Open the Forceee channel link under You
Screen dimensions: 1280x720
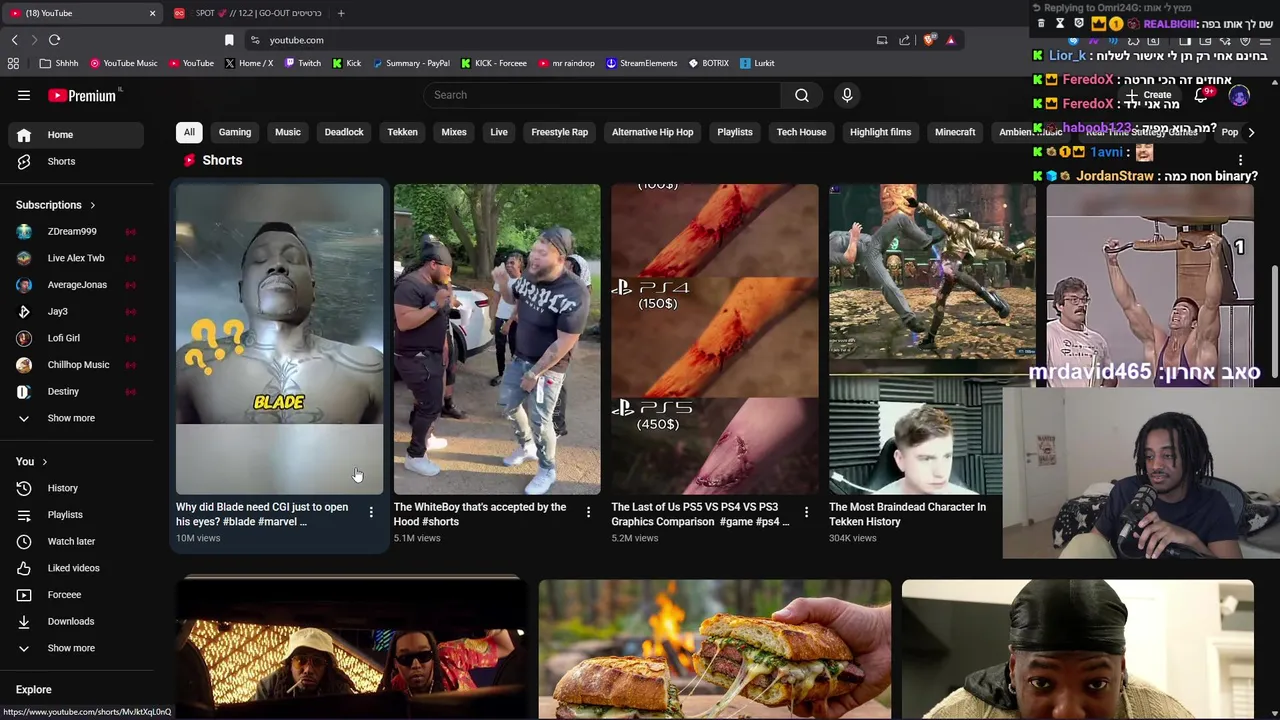(x=77, y=595)
